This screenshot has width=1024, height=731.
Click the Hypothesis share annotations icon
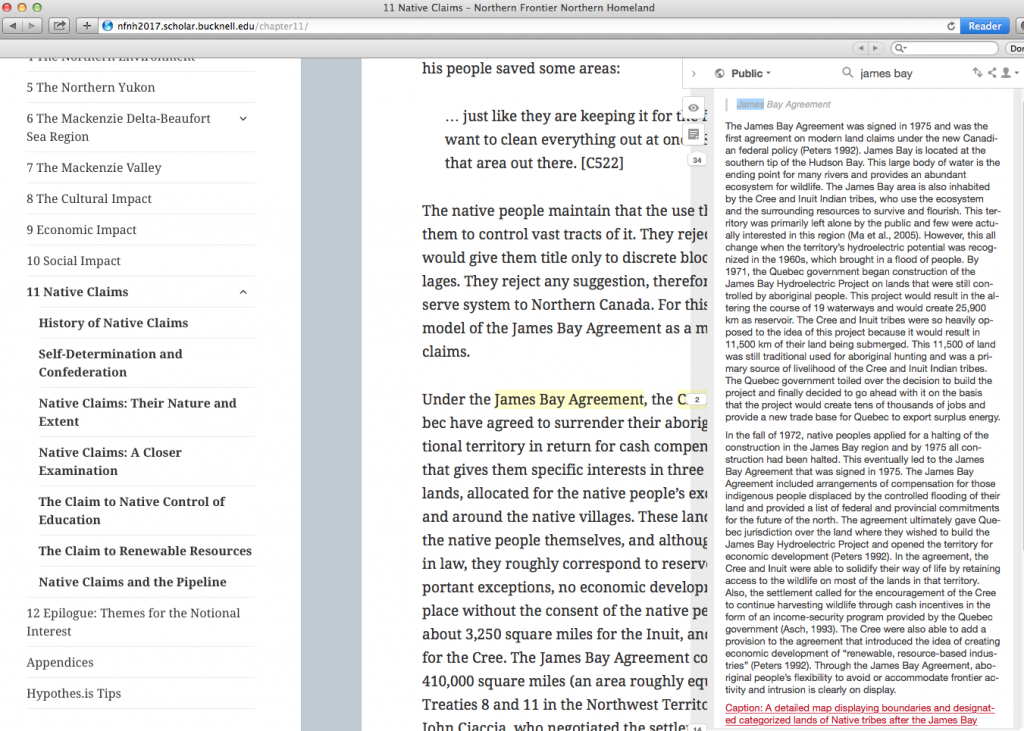click(992, 73)
